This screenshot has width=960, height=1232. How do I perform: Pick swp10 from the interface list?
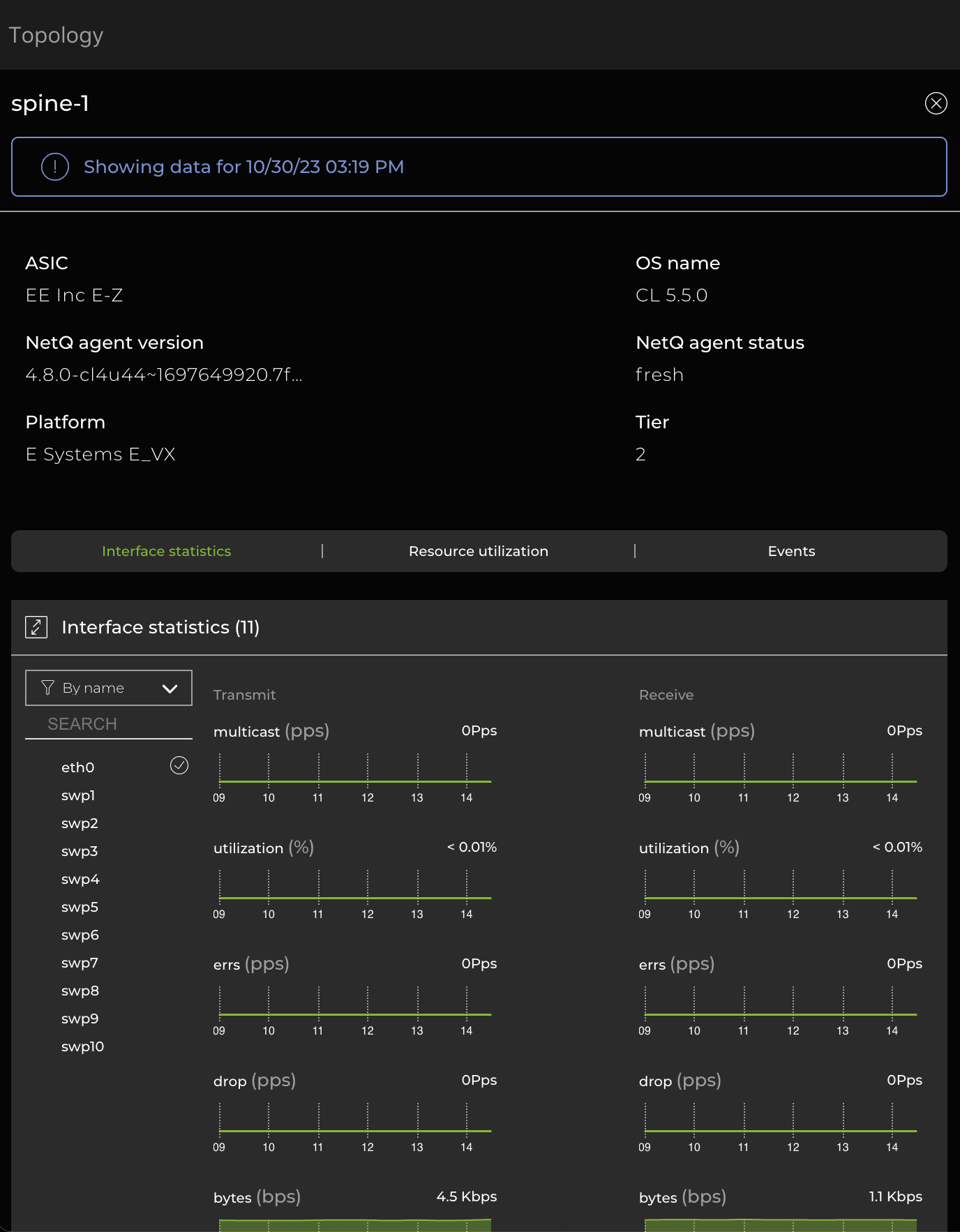point(82,1046)
